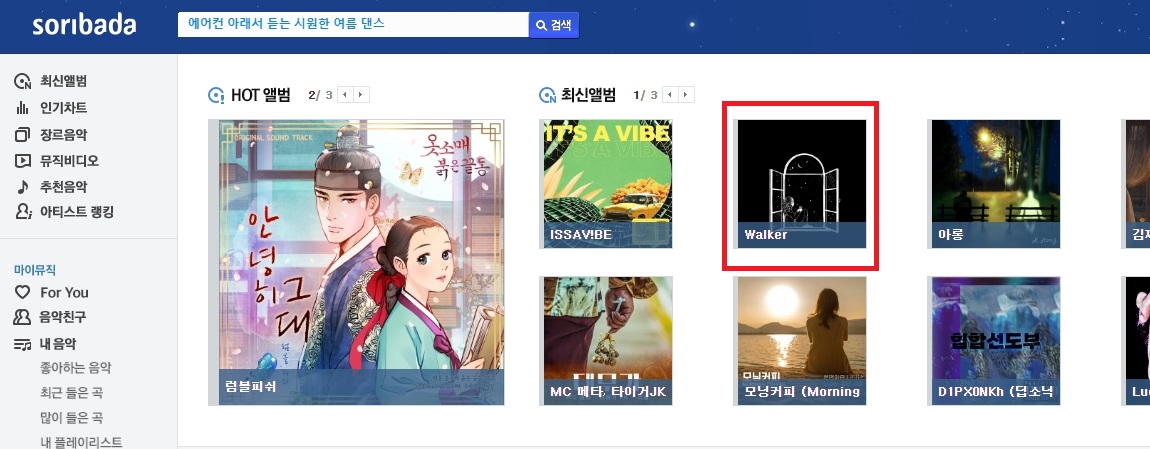Click the soribada logo

coord(84,24)
